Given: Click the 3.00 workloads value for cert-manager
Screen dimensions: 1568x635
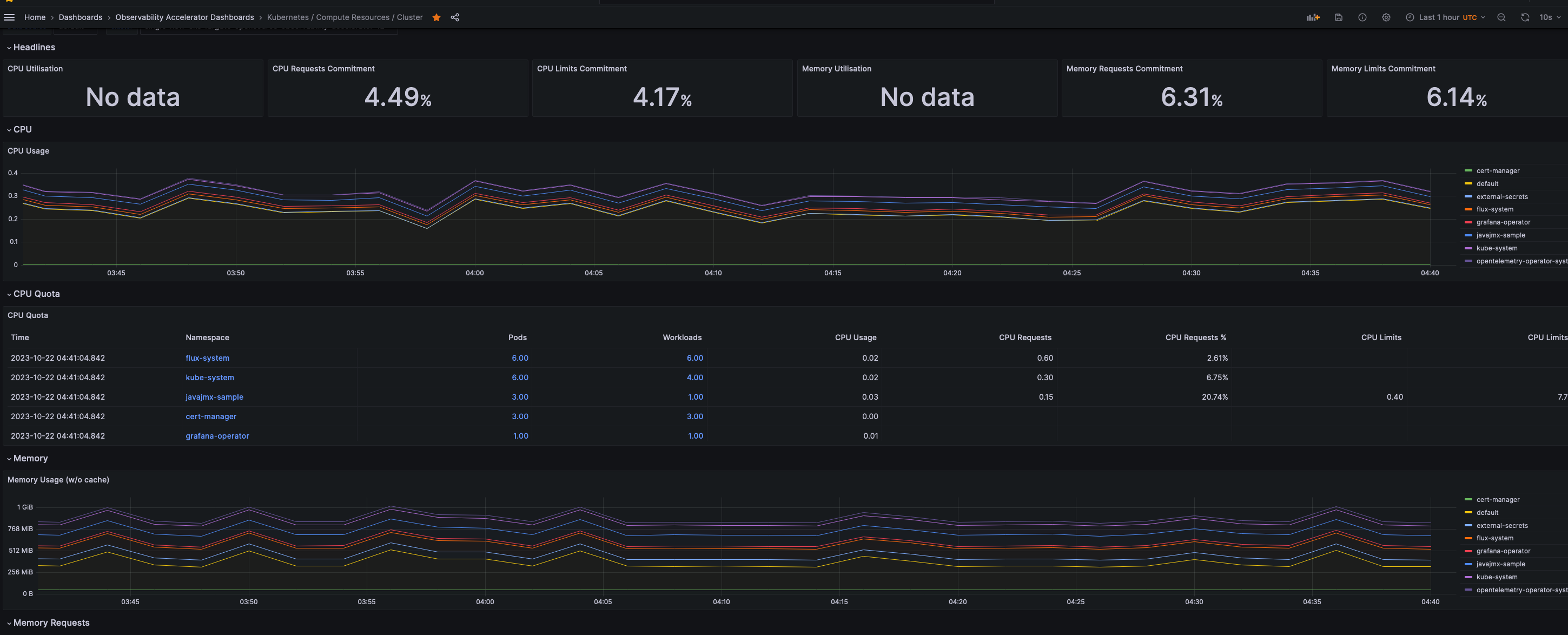Looking at the screenshot, I should pos(694,416).
